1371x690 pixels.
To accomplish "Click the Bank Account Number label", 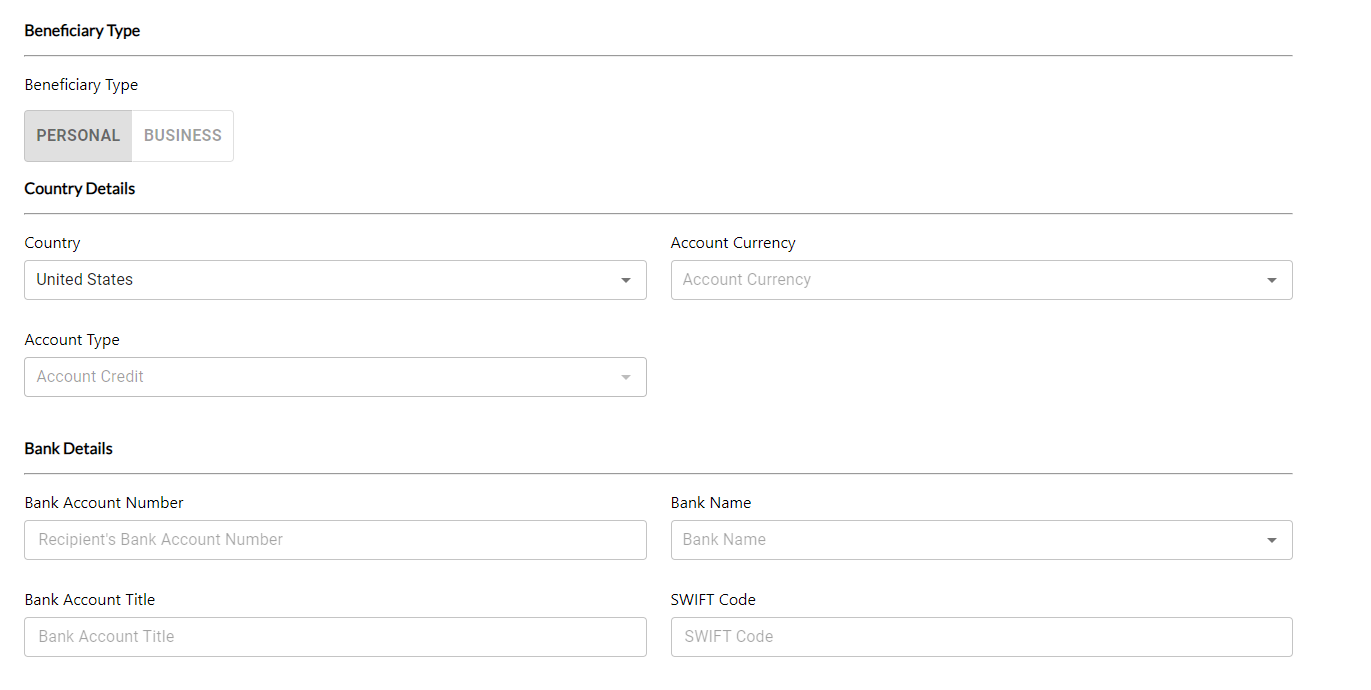I will click(104, 503).
